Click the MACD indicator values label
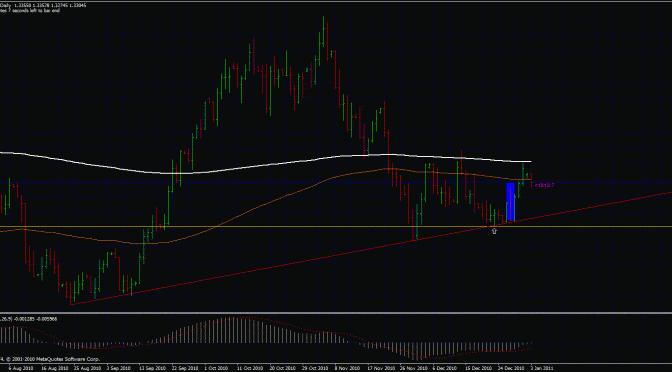Screen dimensions: 672x372 pos(29,319)
